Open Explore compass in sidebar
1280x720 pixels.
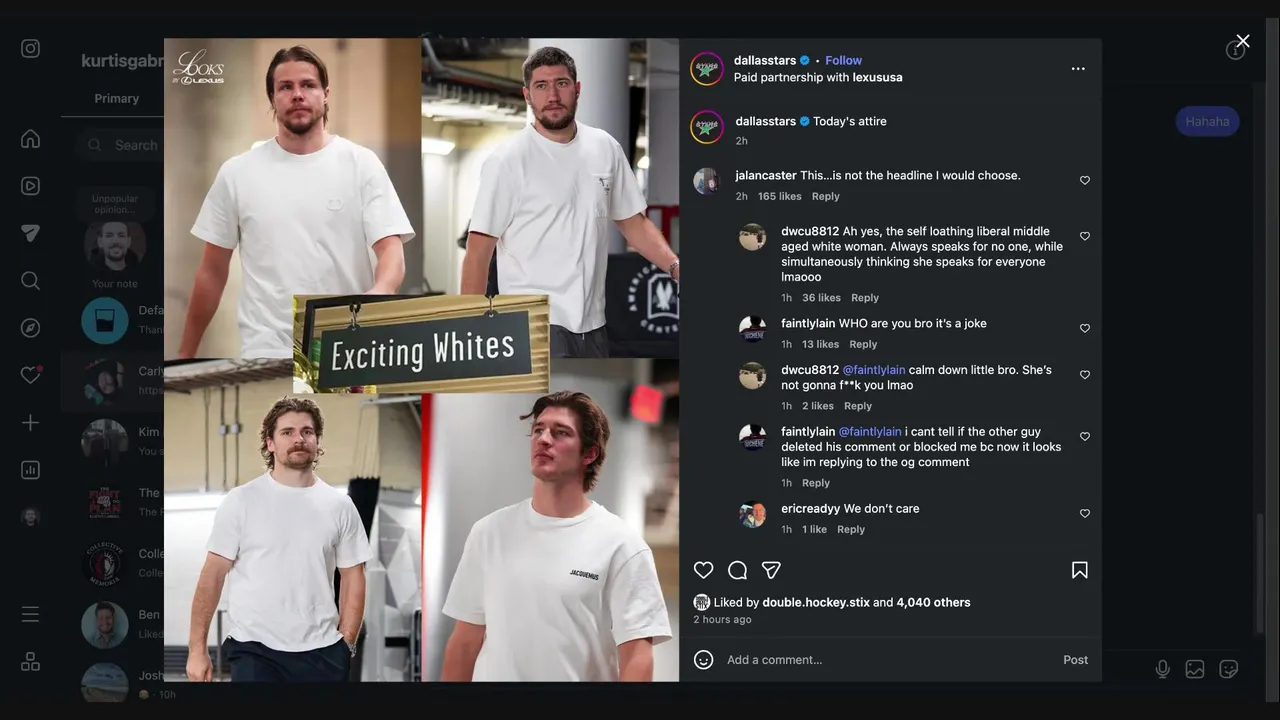pos(31,328)
